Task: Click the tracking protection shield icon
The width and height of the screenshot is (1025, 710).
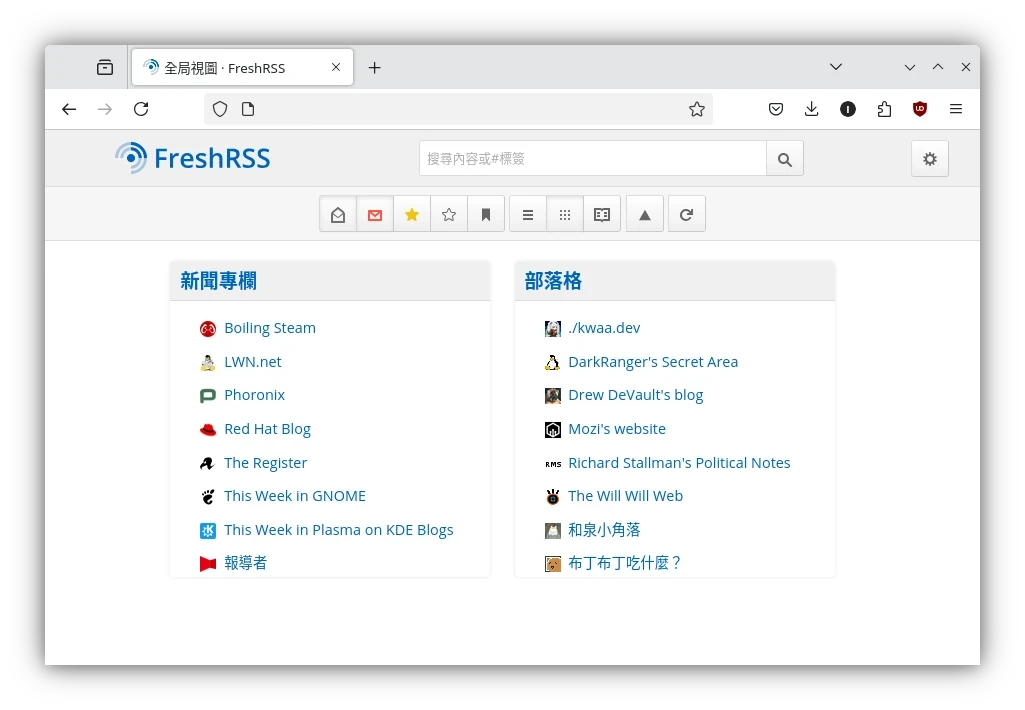Action: (220, 109)
